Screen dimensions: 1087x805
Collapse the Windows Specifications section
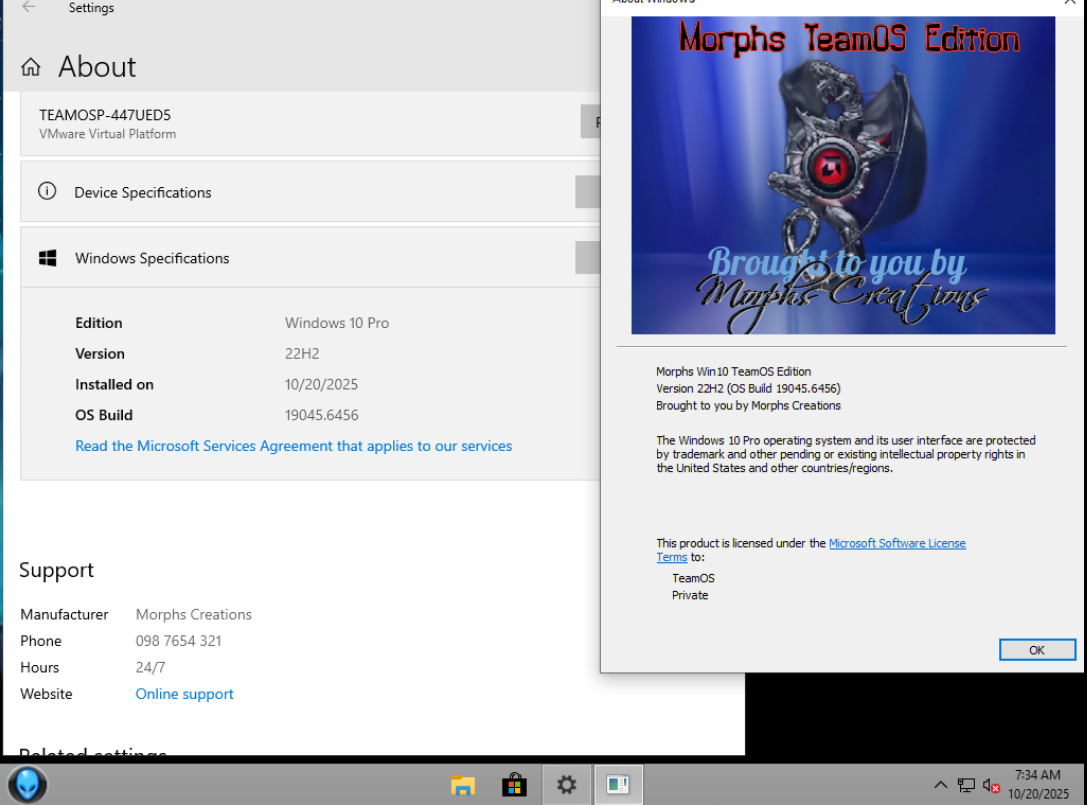pyautogui.click(x=587, y=257)
